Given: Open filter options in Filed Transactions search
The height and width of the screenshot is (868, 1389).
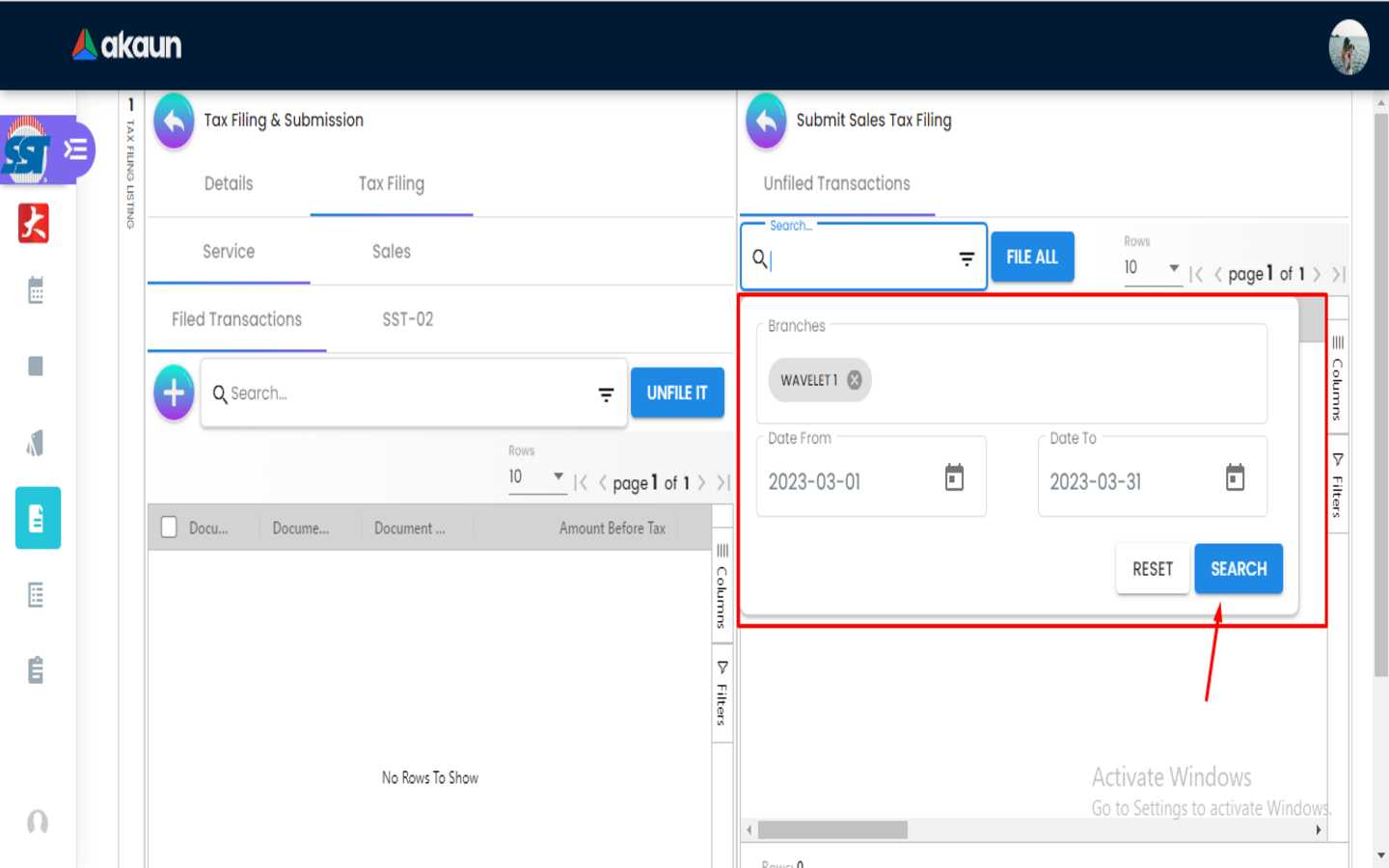Looking at the screenshot, I should point(606,393).
